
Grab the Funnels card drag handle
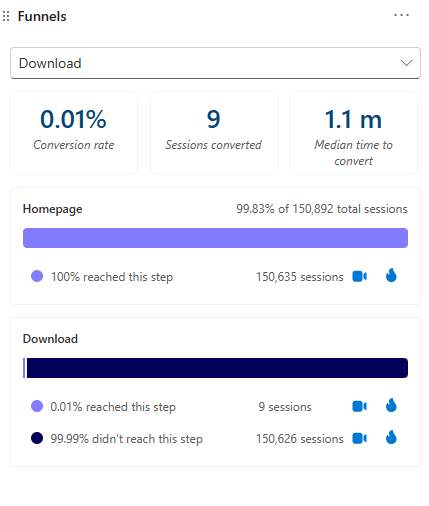pos(6,16)
